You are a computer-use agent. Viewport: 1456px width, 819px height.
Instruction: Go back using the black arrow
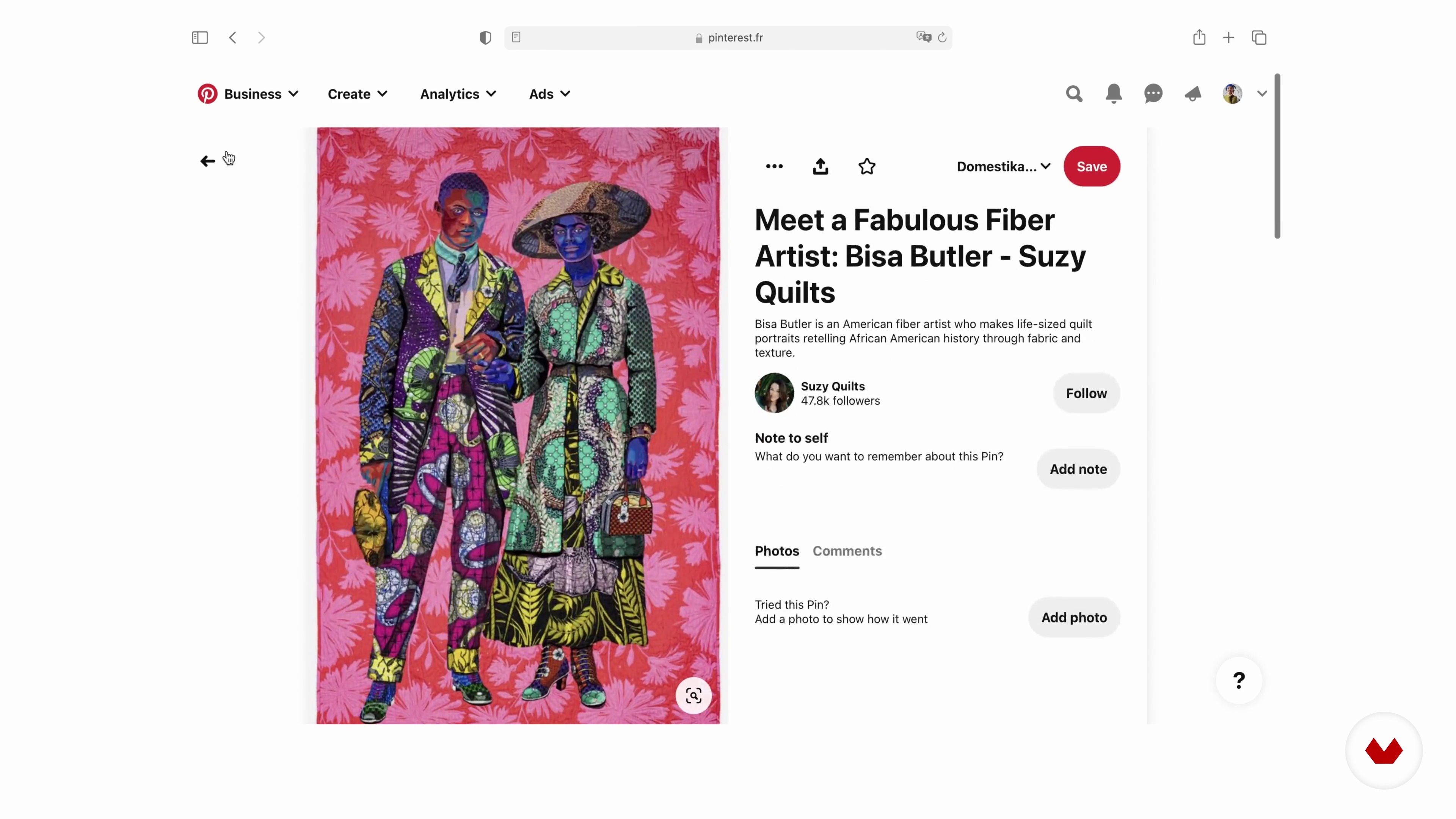point(207,161)
